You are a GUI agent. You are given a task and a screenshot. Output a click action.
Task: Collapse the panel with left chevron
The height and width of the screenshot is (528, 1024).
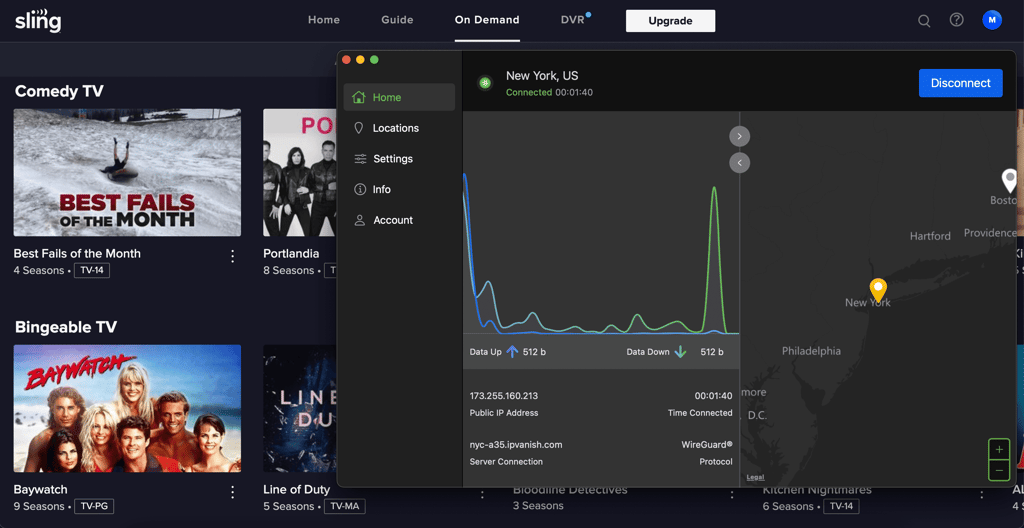pyautogui.click(x=739, y=163)
